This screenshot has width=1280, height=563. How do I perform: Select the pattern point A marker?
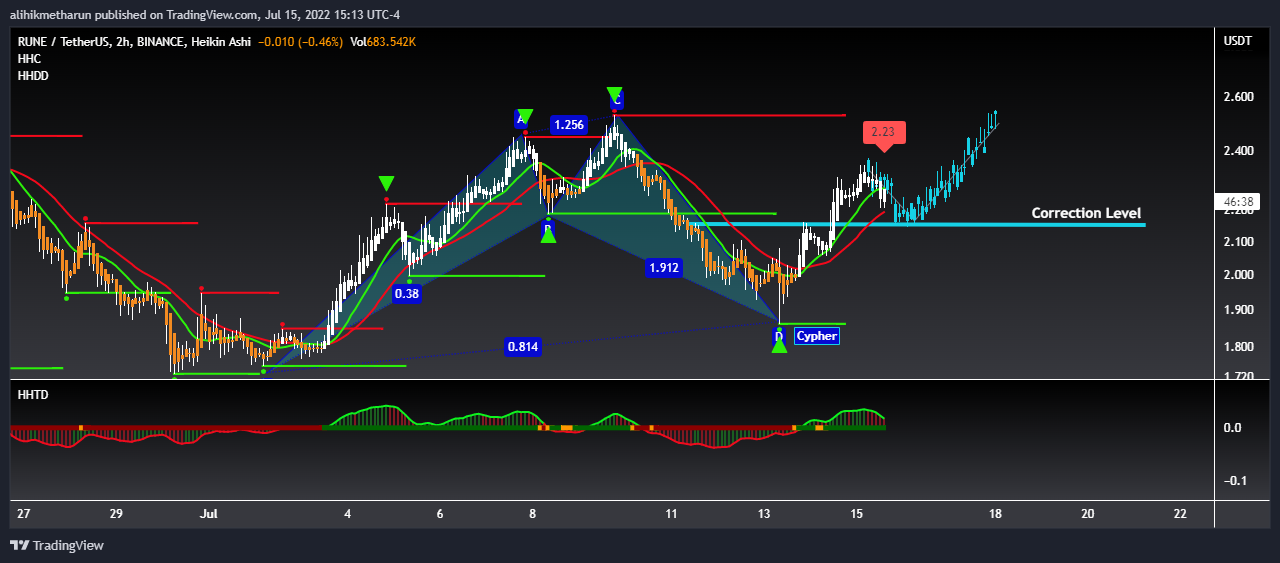520,120
